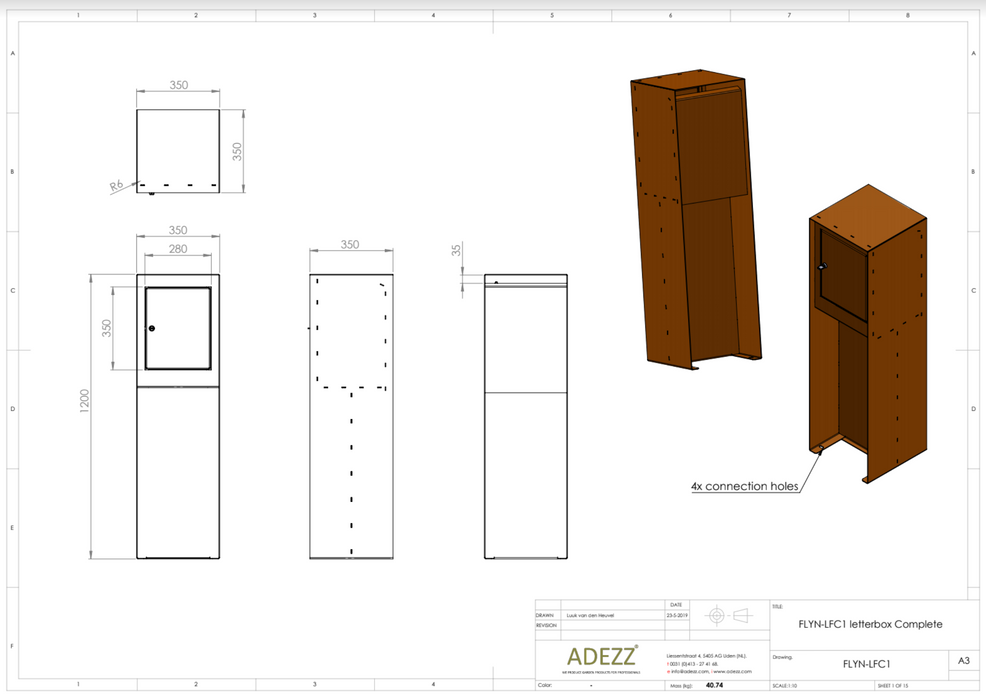Screen dimensions: 986x700
Task: Select the 280 door width dimension
Action: pyautogui.click(x=177, y=249)
